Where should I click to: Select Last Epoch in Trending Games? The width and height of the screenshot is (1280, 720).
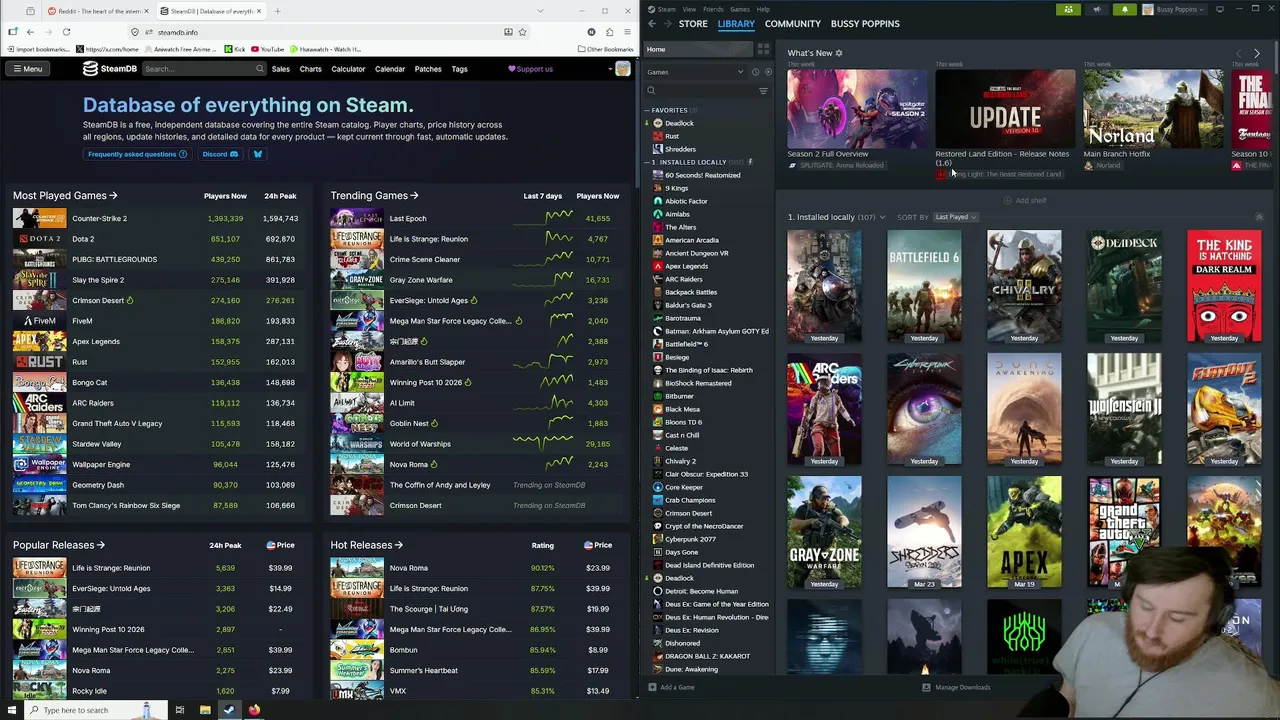click(408, 218)
